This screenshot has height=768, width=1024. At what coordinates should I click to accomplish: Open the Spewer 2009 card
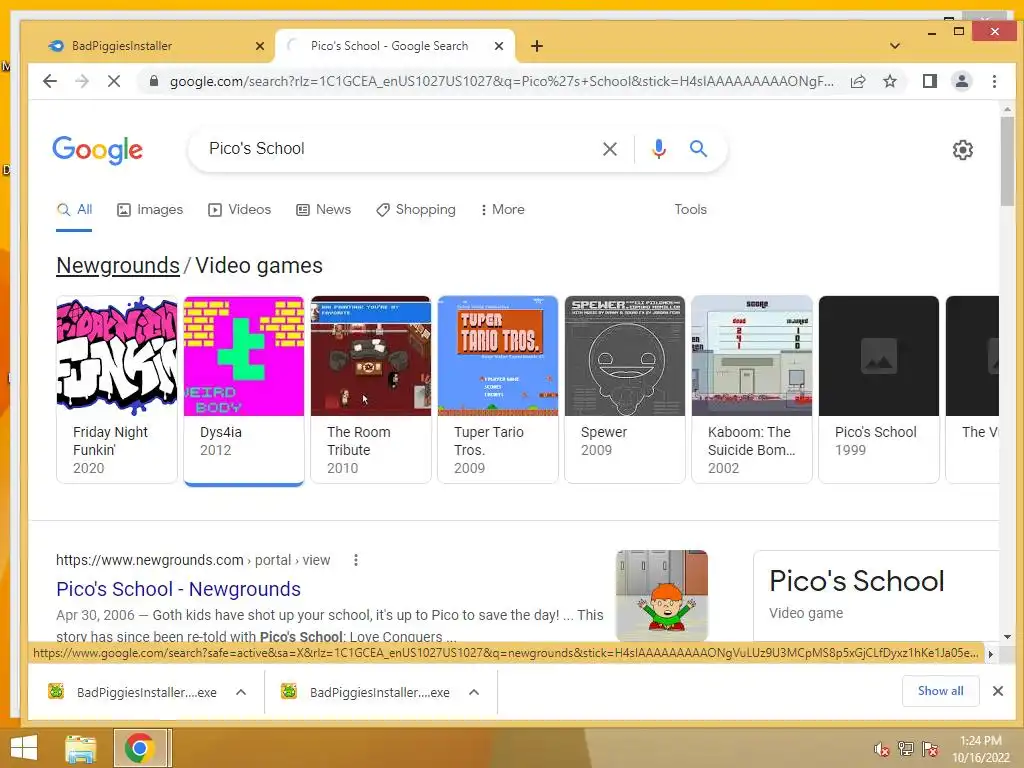click(x=625, y=389)
